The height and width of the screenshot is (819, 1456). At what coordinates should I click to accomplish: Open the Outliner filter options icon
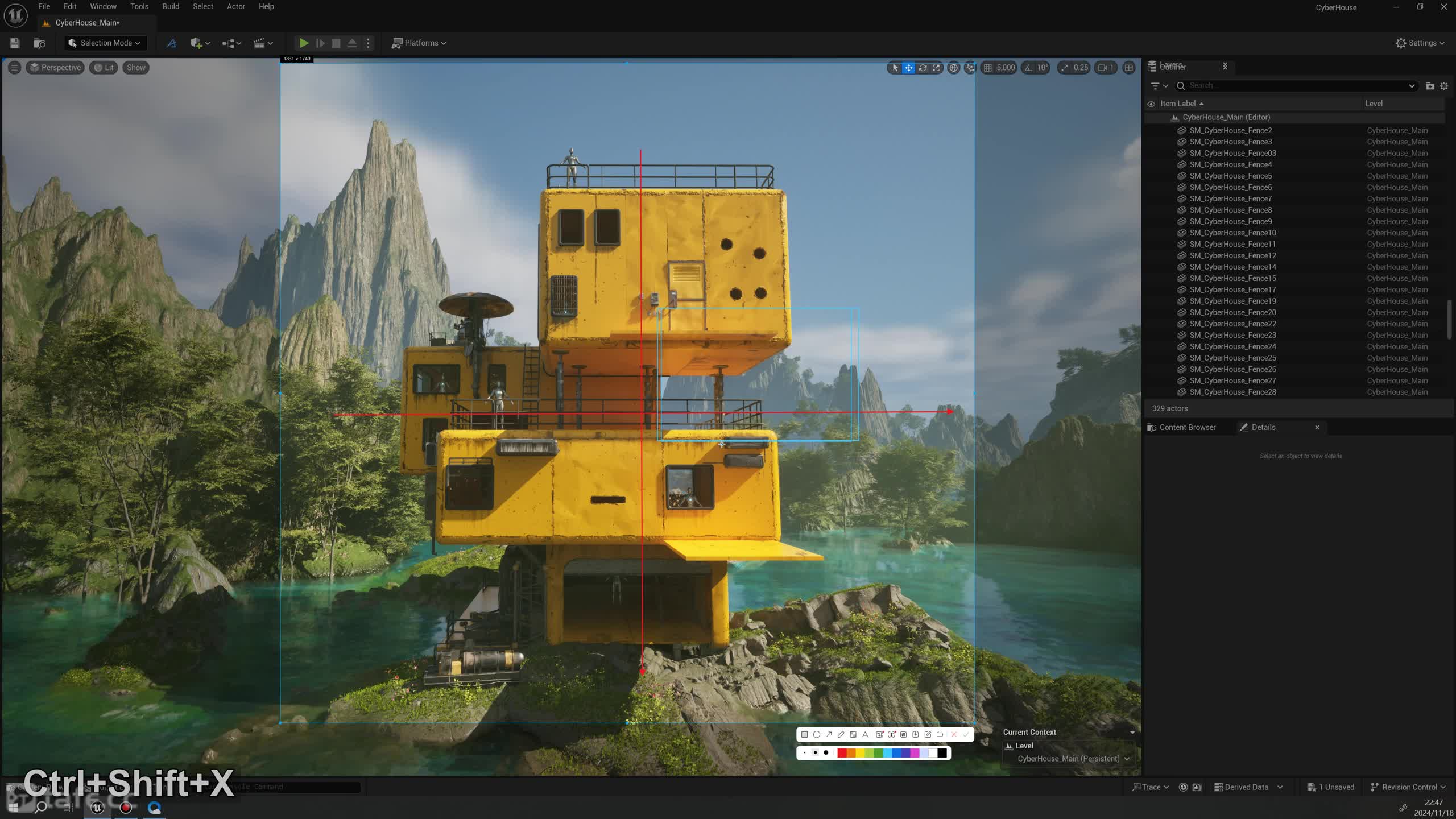pyautogui.click(x=1159, y=86)
